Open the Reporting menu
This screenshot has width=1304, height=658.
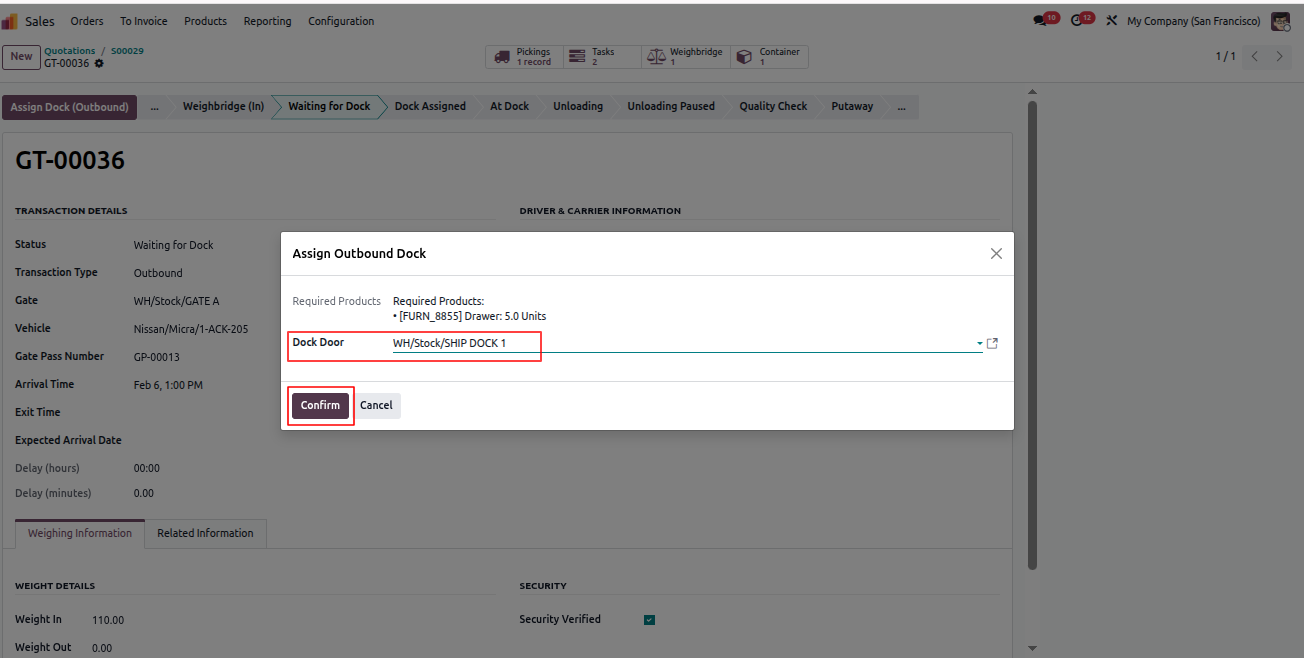(267, 21)
